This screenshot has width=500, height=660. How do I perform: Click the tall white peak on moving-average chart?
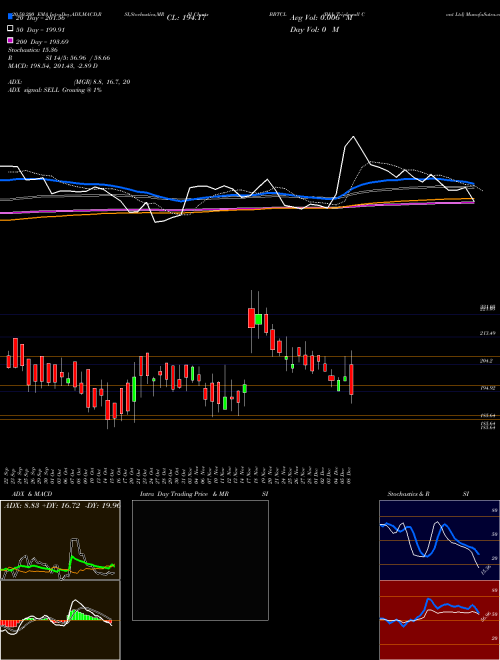[353, 137]
